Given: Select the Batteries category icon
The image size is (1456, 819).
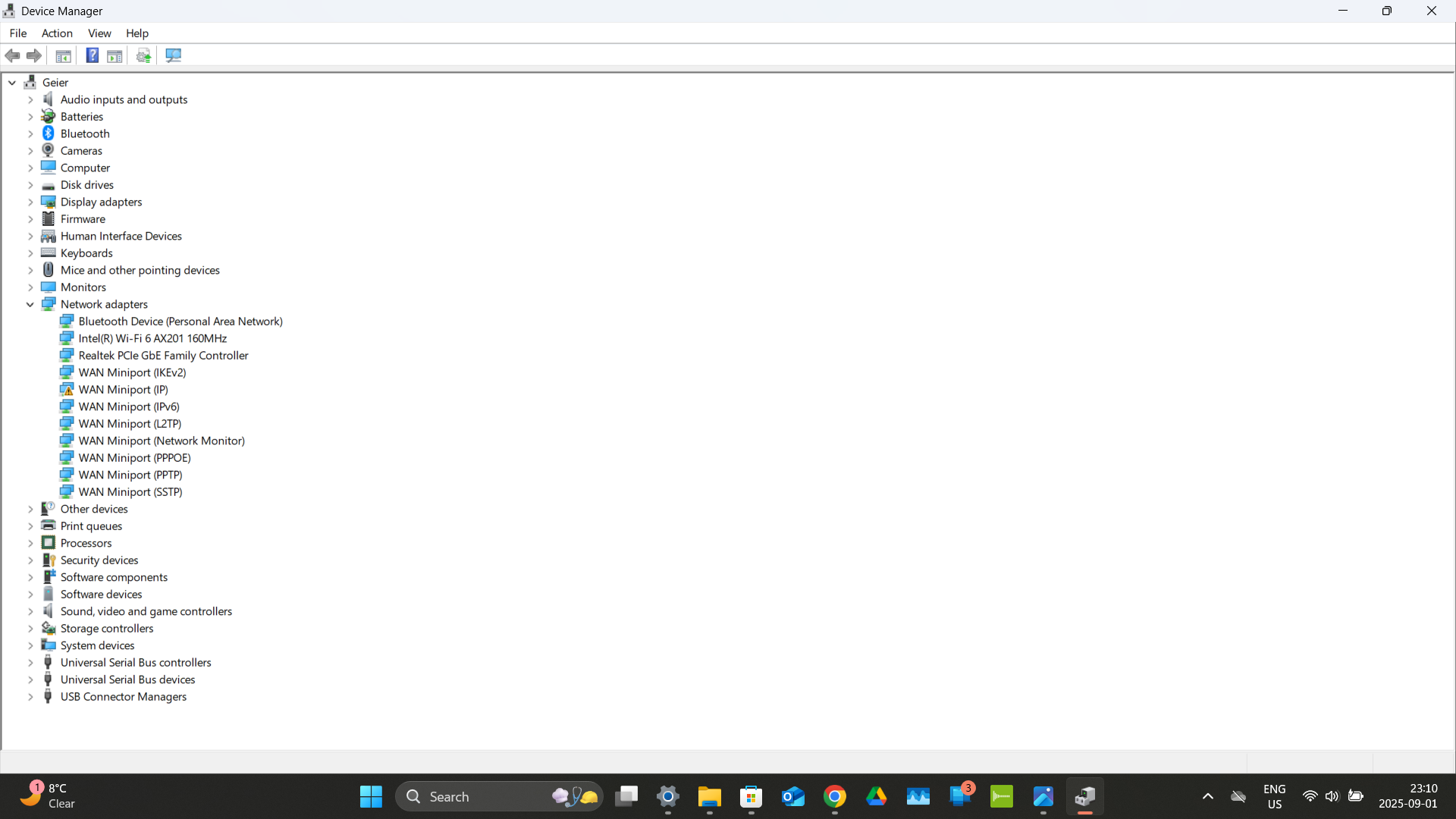Looking at the screenshot, I should pyautogui.click(x=49, y=116).
